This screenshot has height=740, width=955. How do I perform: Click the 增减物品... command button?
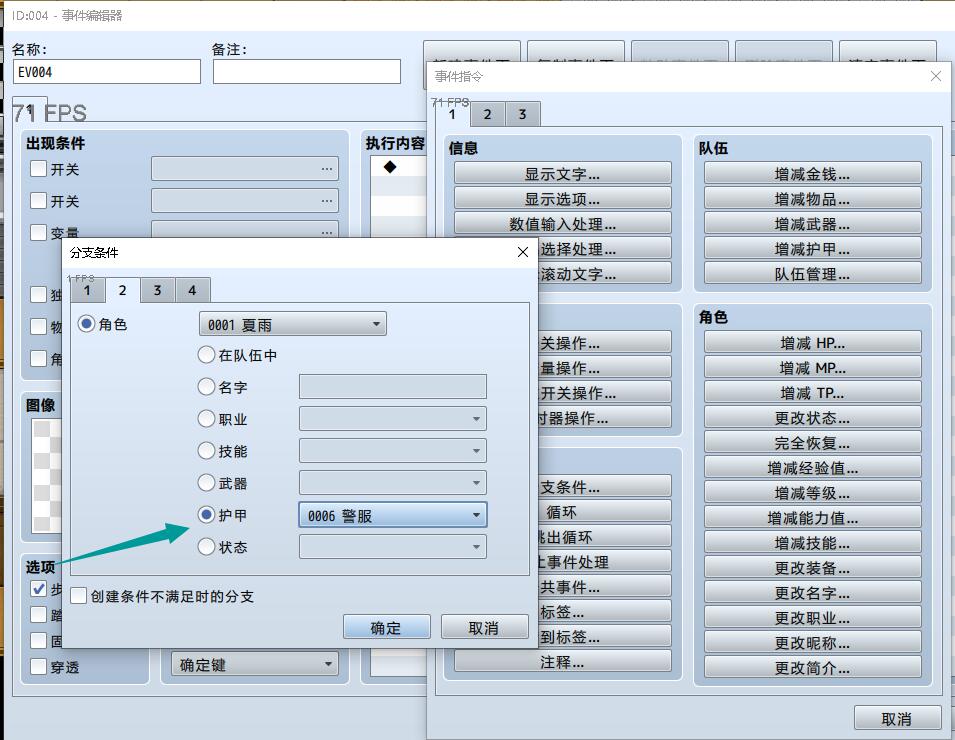tap(812, 199)
